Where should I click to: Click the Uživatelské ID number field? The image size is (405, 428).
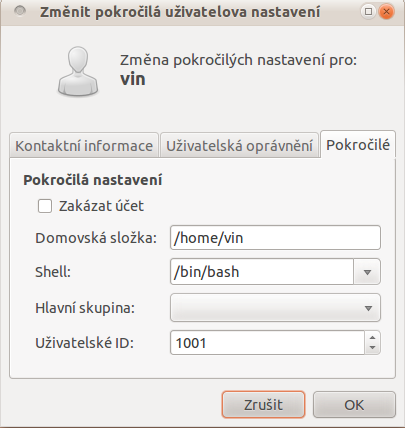pos(267,343)
